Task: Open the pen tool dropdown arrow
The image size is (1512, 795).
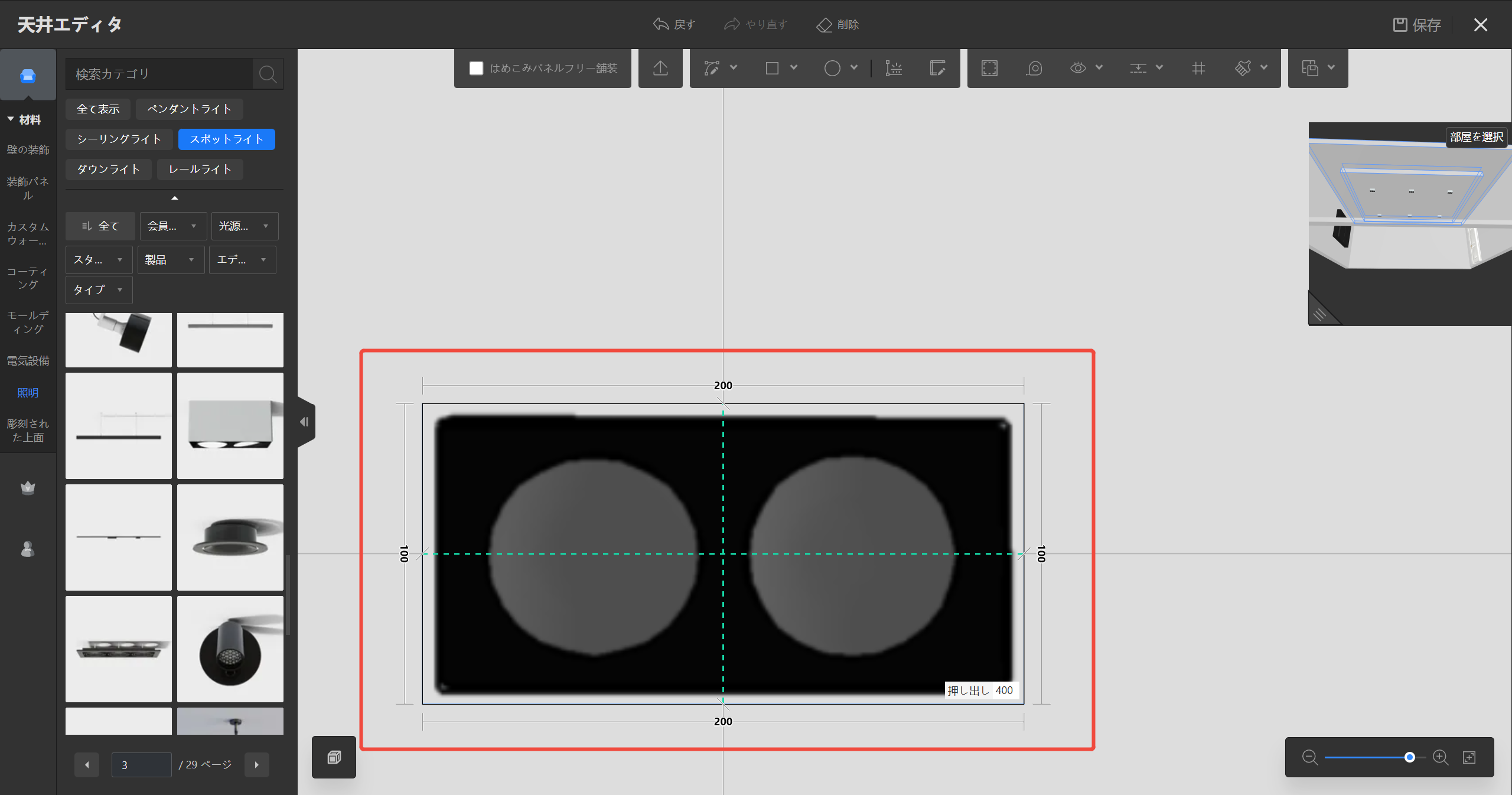Action: pos(734,68)
